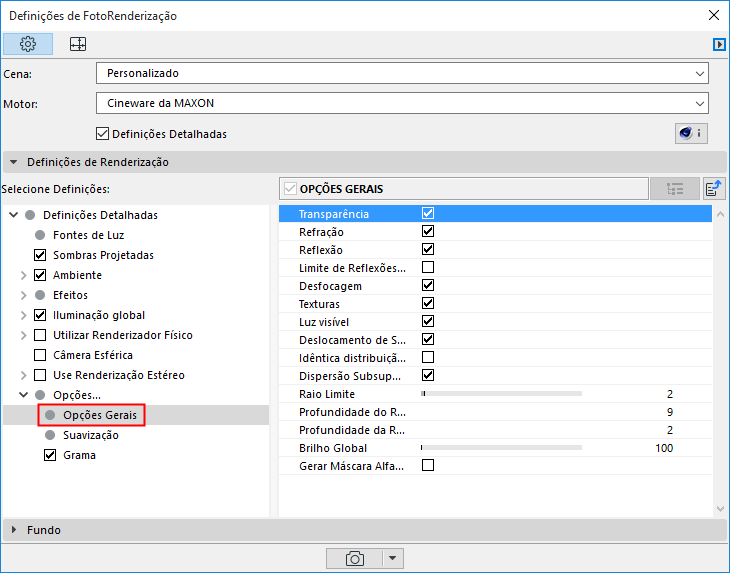Image resolution: width=730 pixels, height=573 pixels.
Task: Expand Iluminação global tree node
Action: (23, 315)
